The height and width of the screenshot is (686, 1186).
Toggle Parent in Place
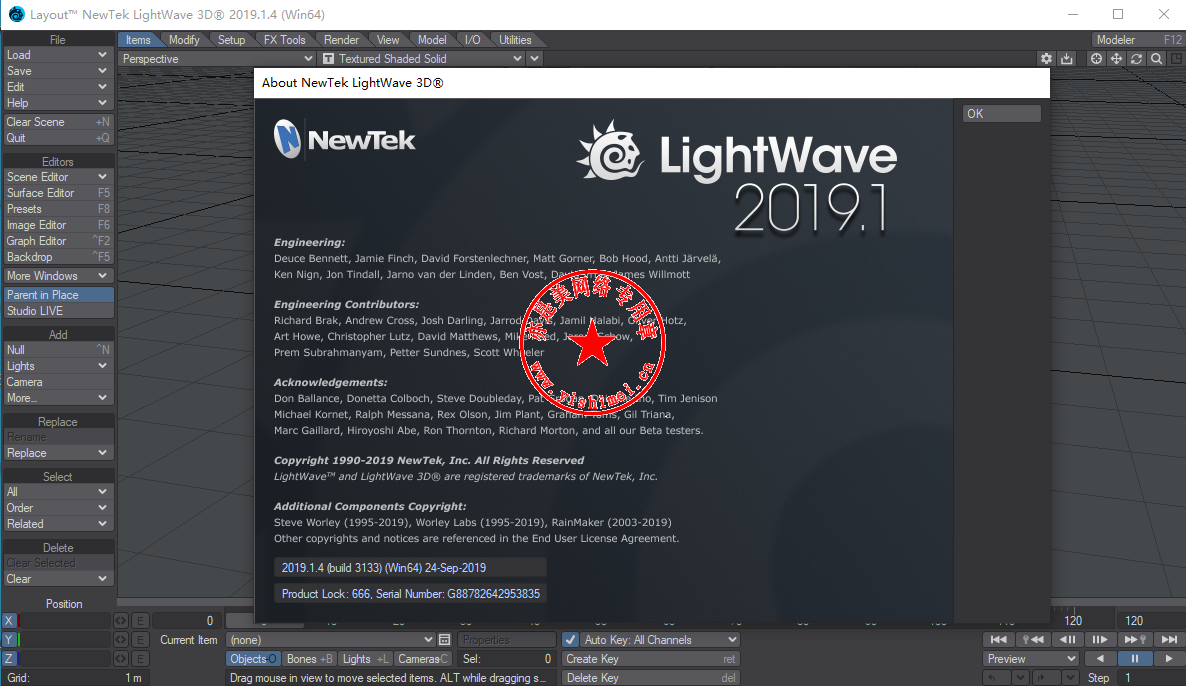point(58,295)
